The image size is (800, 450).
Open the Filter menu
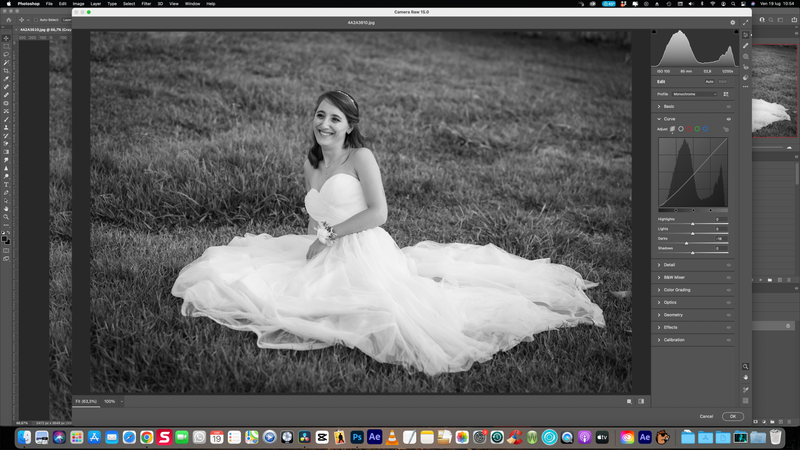[x=146, y=4]
